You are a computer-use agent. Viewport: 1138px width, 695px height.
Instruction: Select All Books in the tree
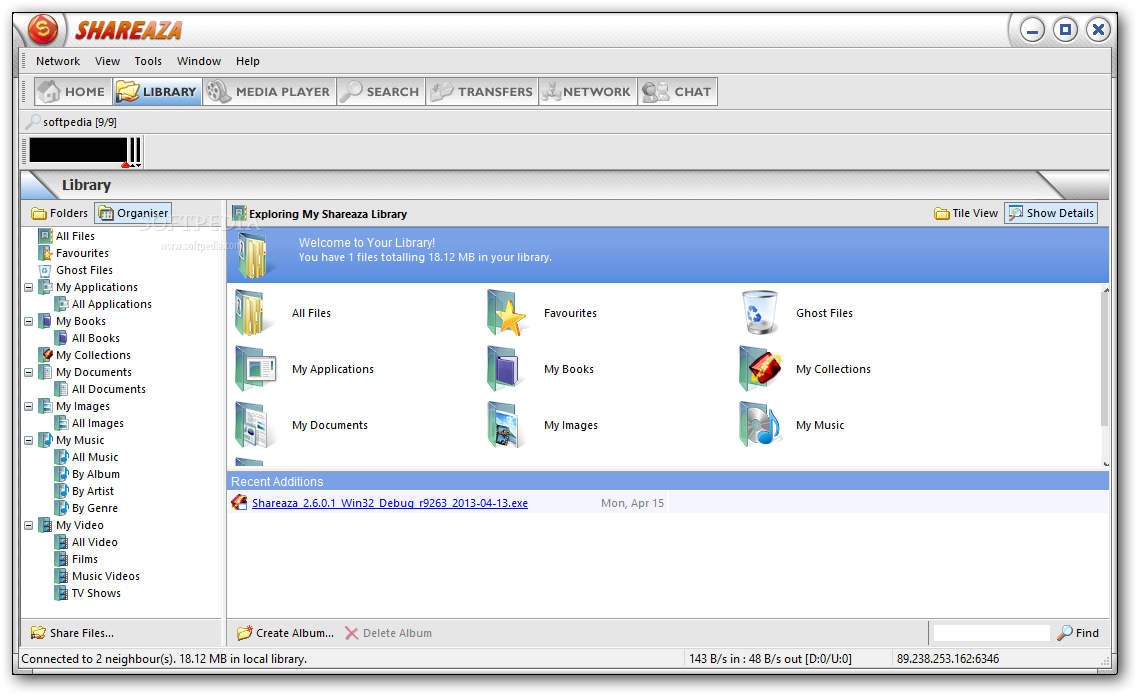click(96, 338)
